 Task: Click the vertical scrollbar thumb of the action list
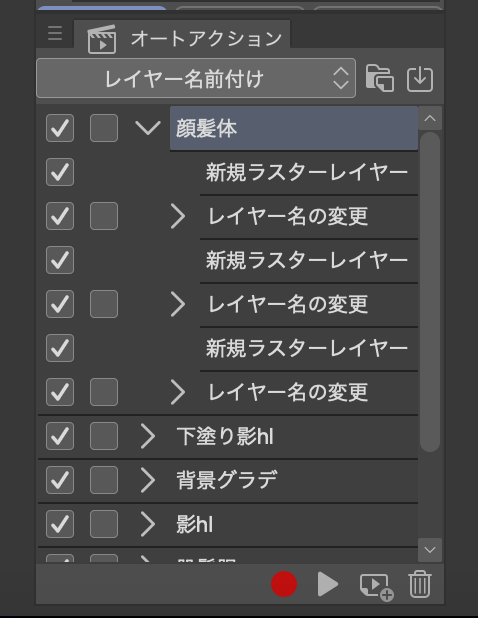(430, 292)
